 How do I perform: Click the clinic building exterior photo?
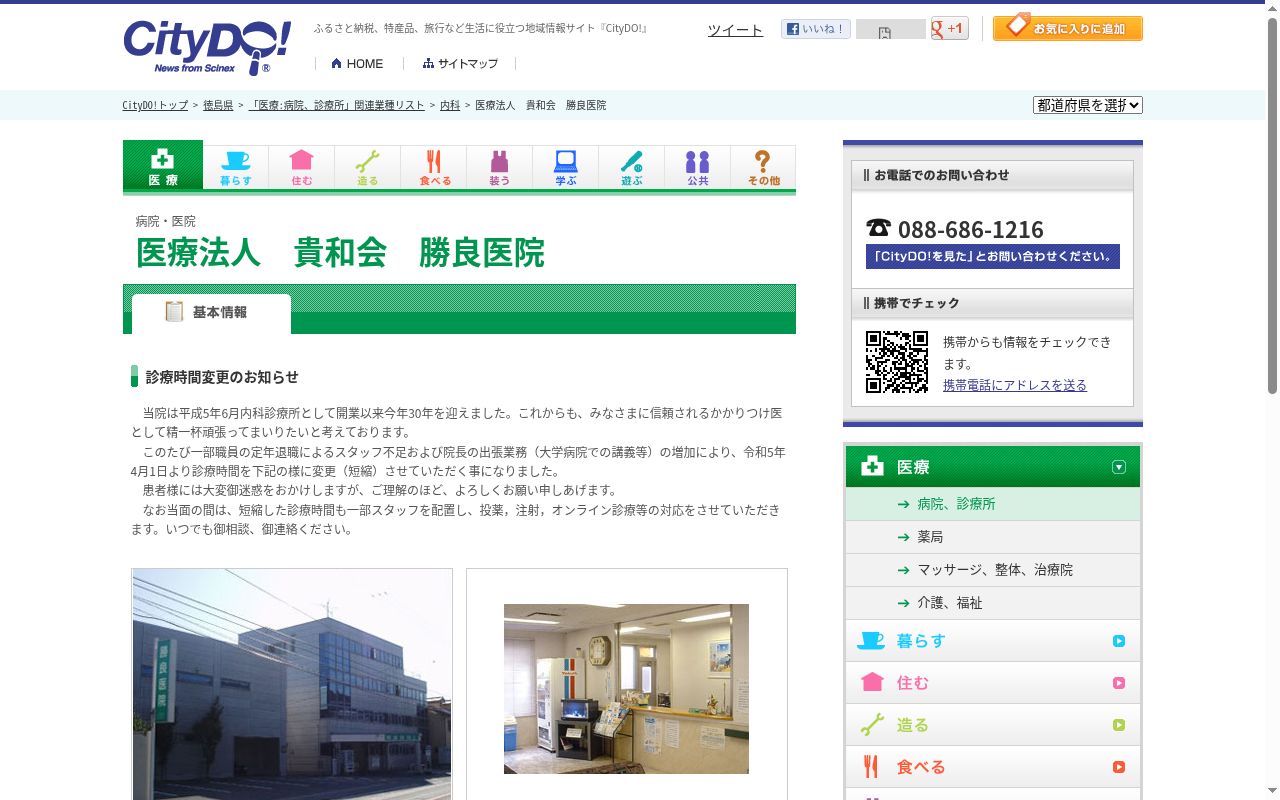292,684
